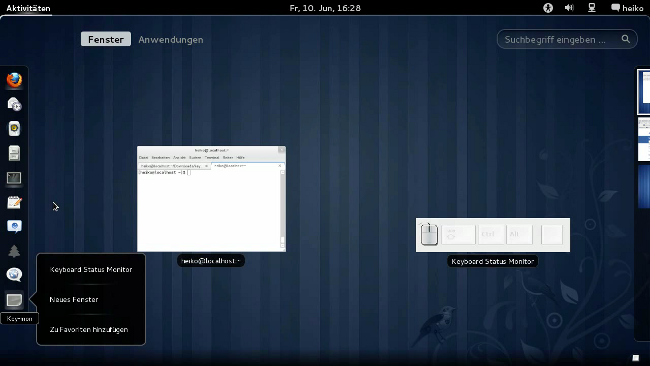Click the terminal preview's vertical scrollbar
Viewport: 650px width, 366px height.
(283, 209)
